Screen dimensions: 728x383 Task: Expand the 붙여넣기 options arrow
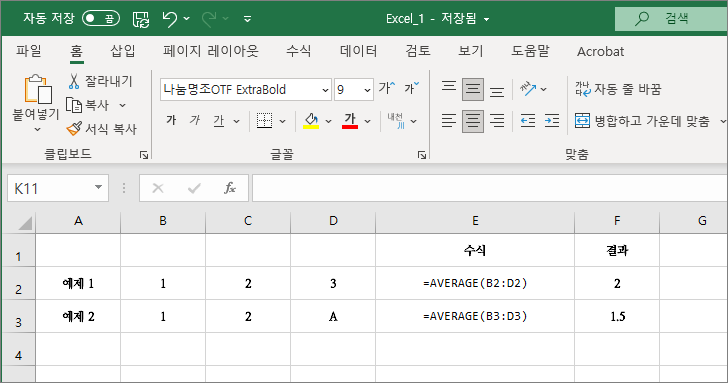(37, 130)
